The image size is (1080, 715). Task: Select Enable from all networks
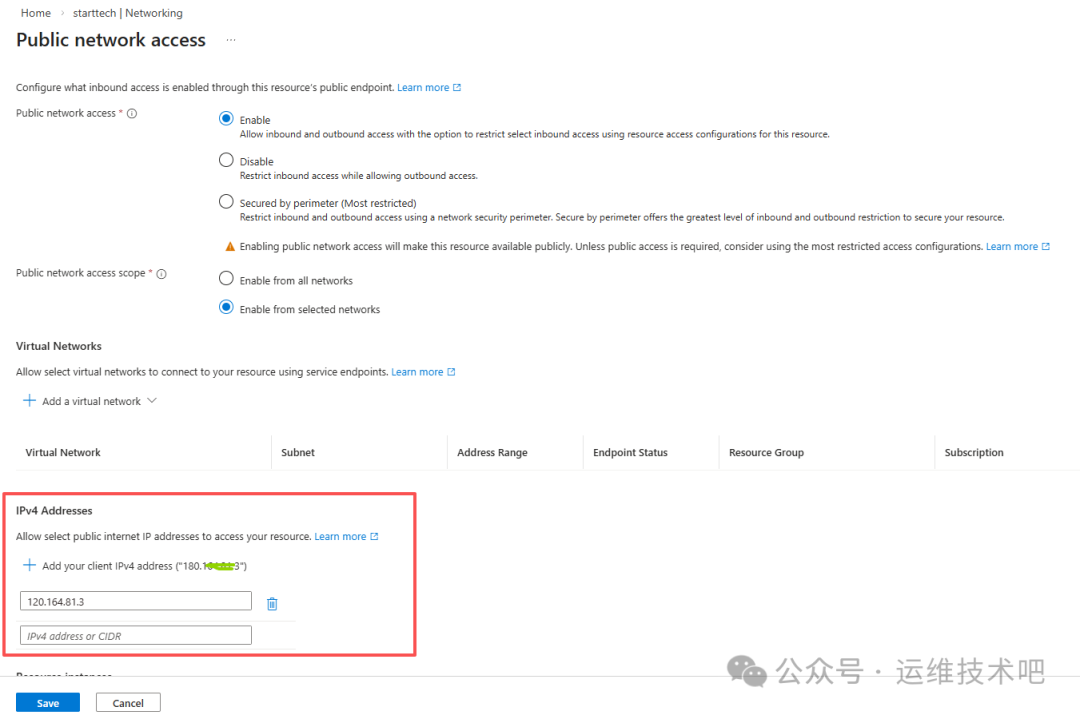coord(226,280)
